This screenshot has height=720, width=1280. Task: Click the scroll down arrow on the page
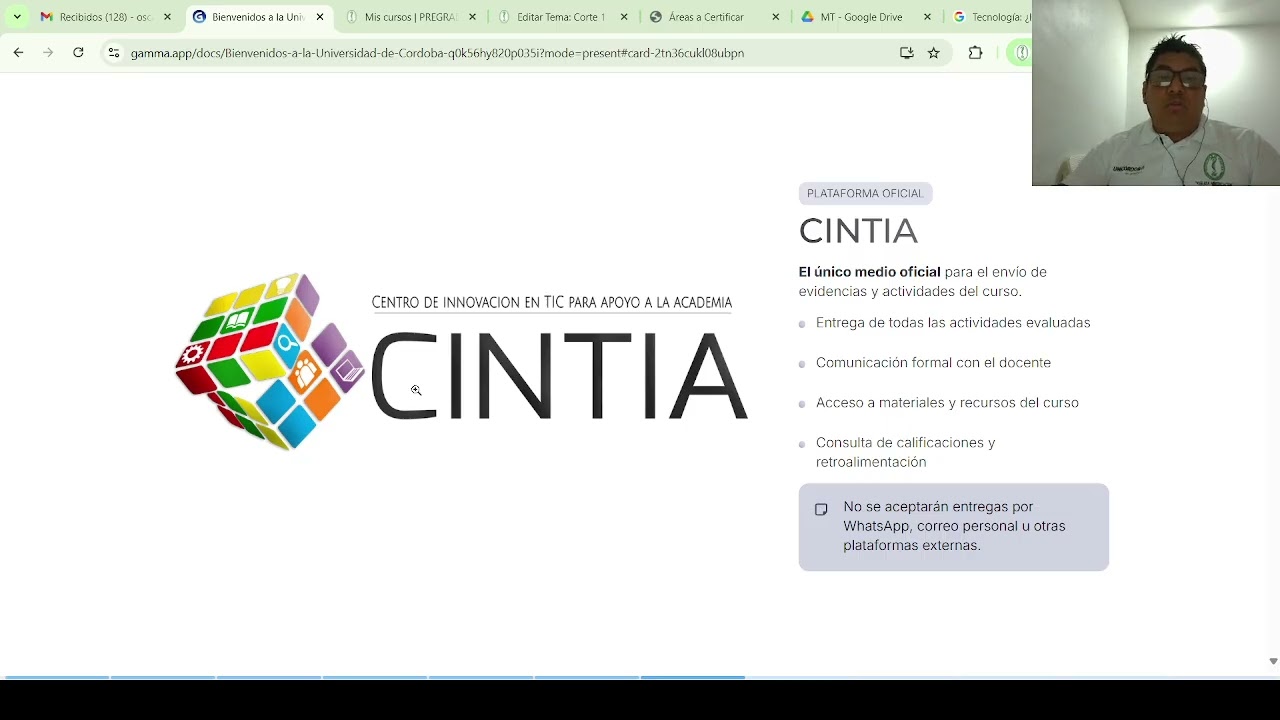coord(1273,661)
